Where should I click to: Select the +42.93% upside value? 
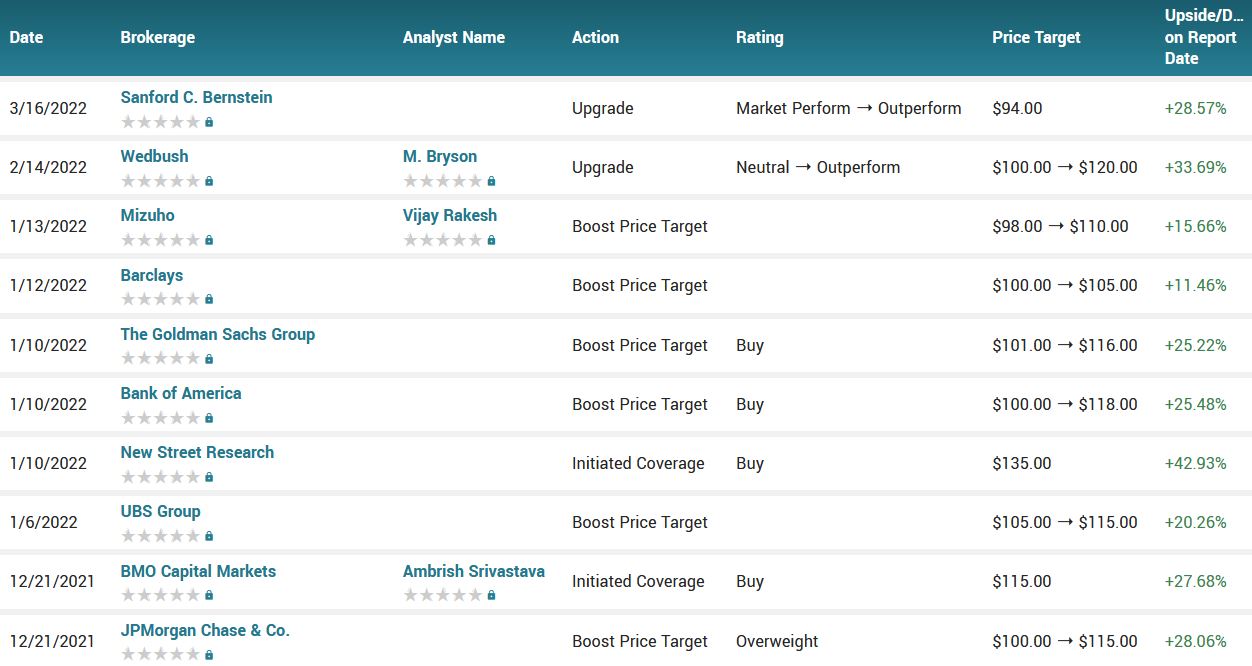coord(1196,463)
